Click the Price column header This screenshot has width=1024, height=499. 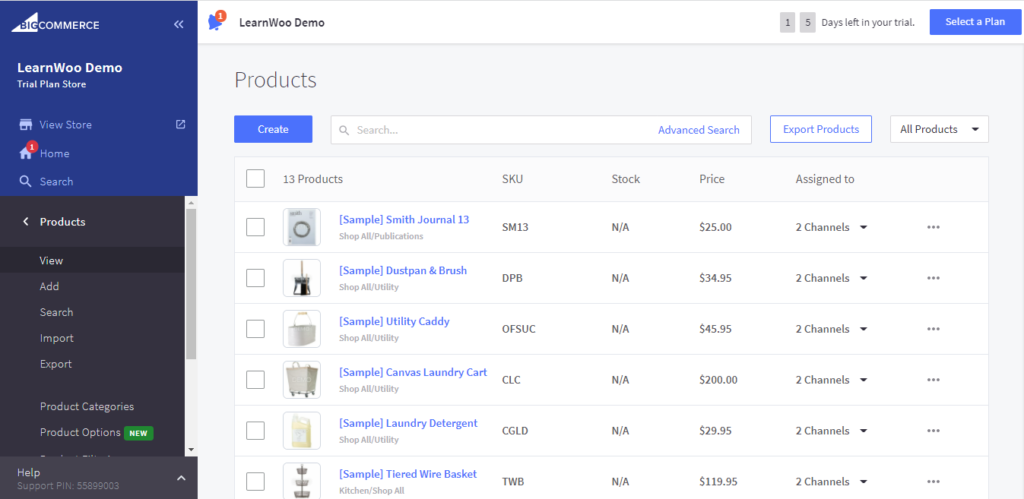(x=712, y=179)
